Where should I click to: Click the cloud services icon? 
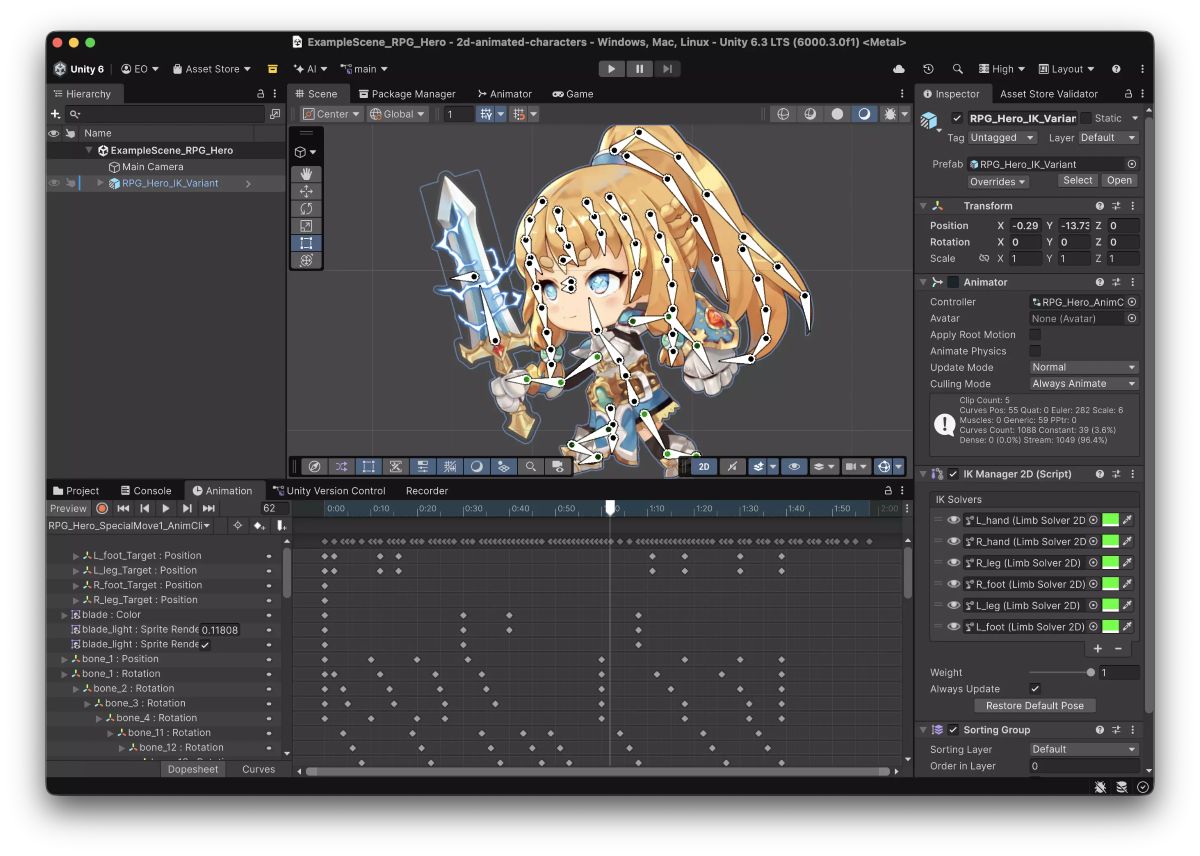pyautogui.click(x=899, y=69)
